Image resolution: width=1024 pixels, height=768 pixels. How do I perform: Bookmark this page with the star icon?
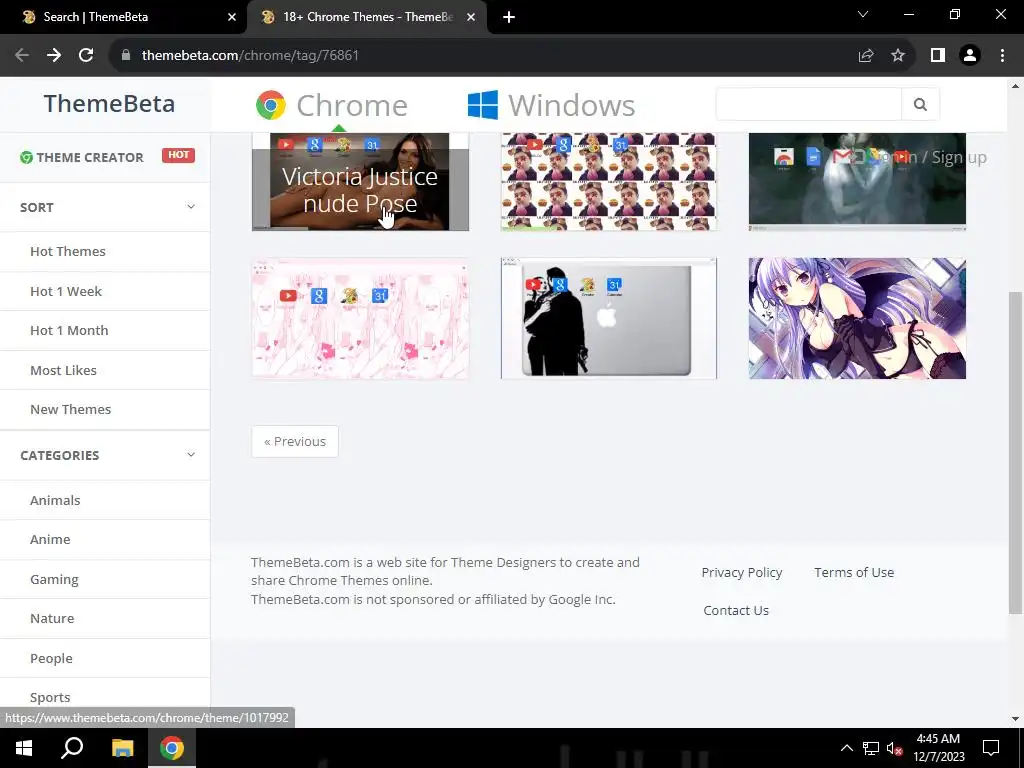pos(898,56)
